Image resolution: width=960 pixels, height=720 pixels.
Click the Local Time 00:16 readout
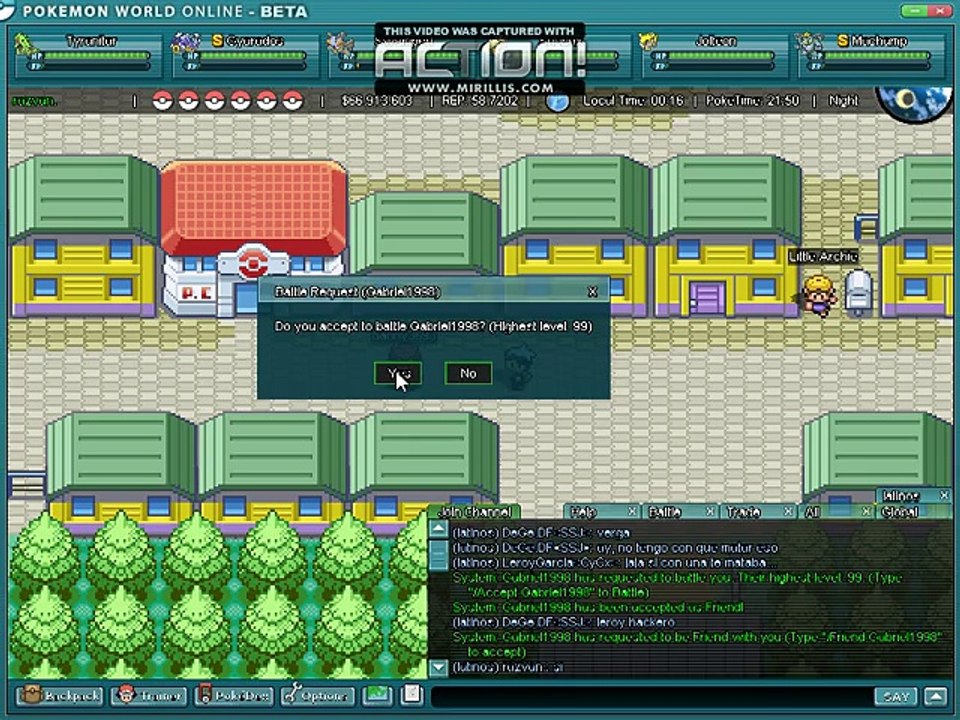click(633, 100)
